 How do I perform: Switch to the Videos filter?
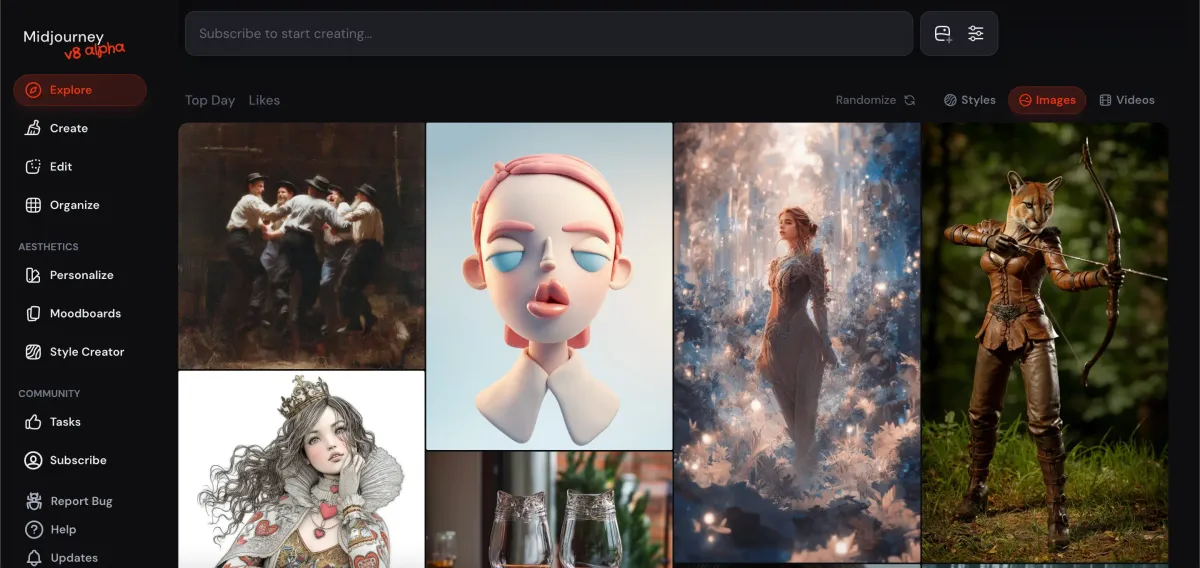(x=1127, y=100)
